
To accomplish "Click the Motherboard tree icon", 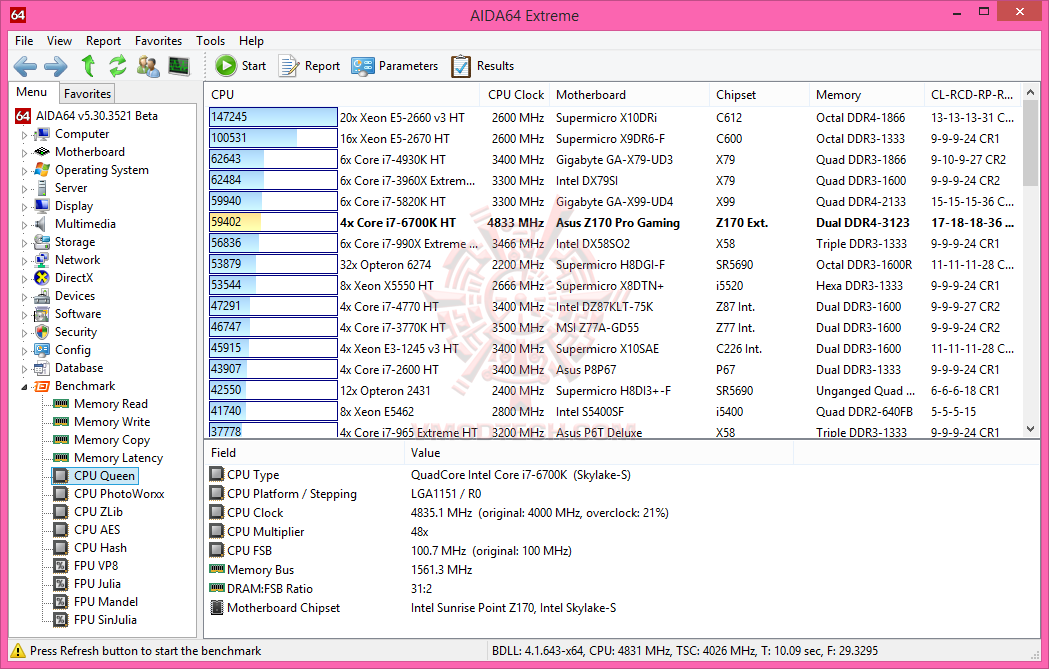I will click(42, 152).
